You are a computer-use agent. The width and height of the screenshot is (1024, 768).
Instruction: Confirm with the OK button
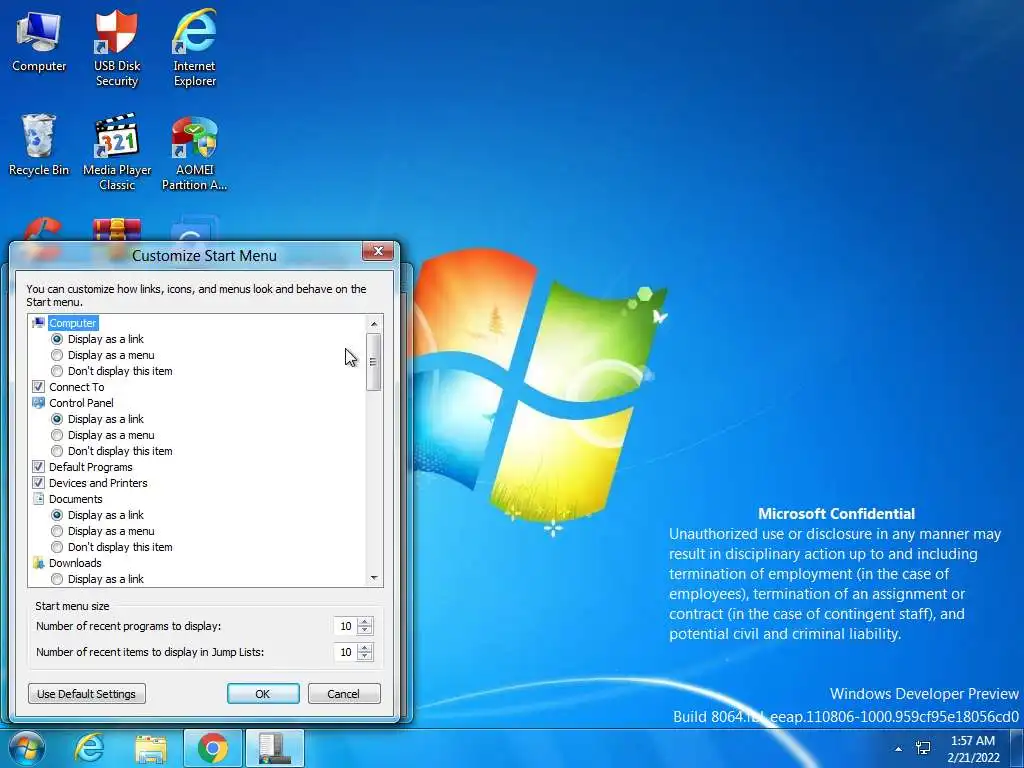[x=263, y=694]
